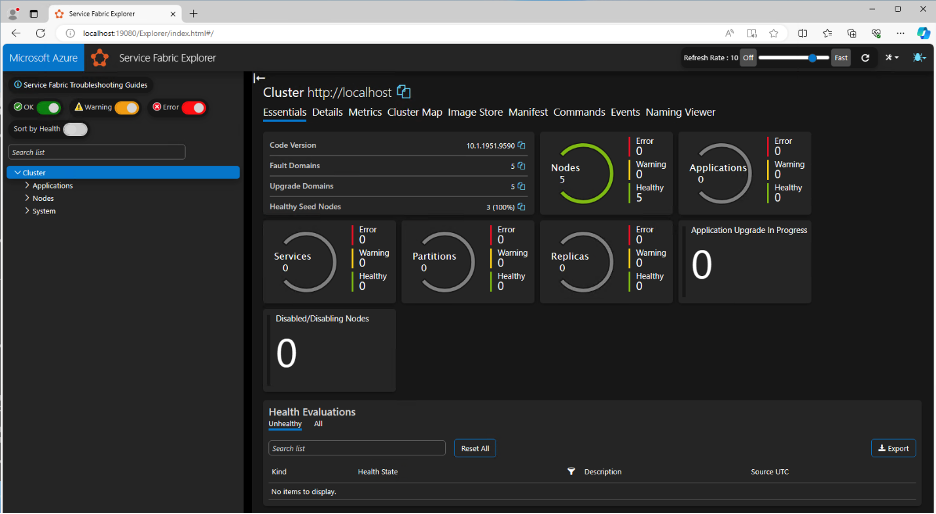
Task: Copy the Upgrade Domains value
Action: click(522, 186)
